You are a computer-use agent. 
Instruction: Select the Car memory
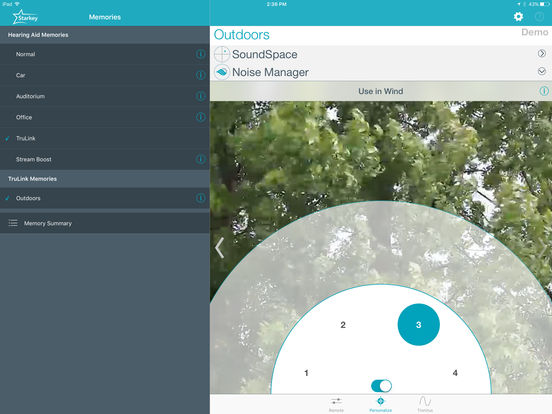click(x=105, y=75)
